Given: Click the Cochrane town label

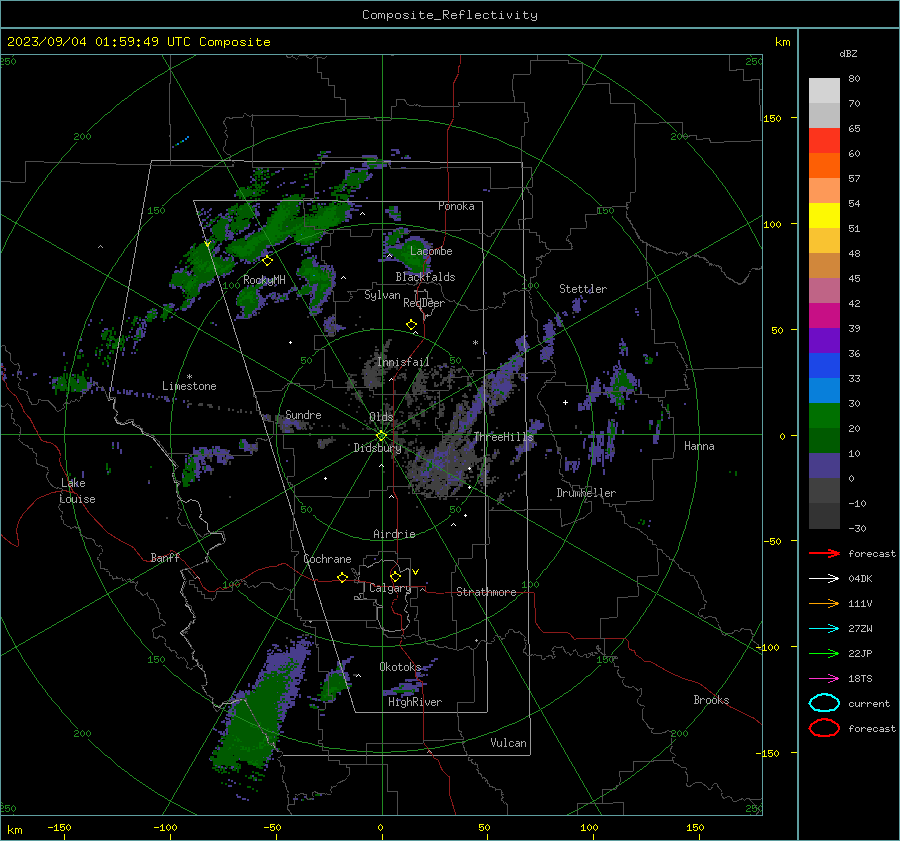Looking at the screenshot, I should 327,559.
